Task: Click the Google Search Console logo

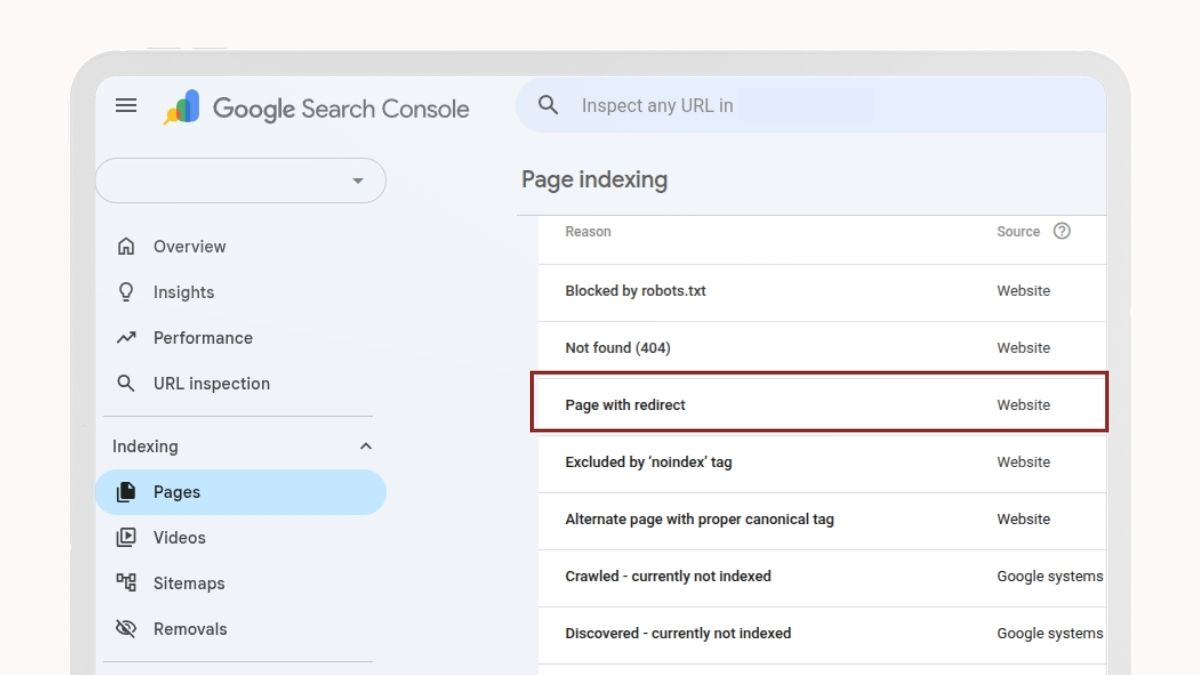Action: (316, 108)
